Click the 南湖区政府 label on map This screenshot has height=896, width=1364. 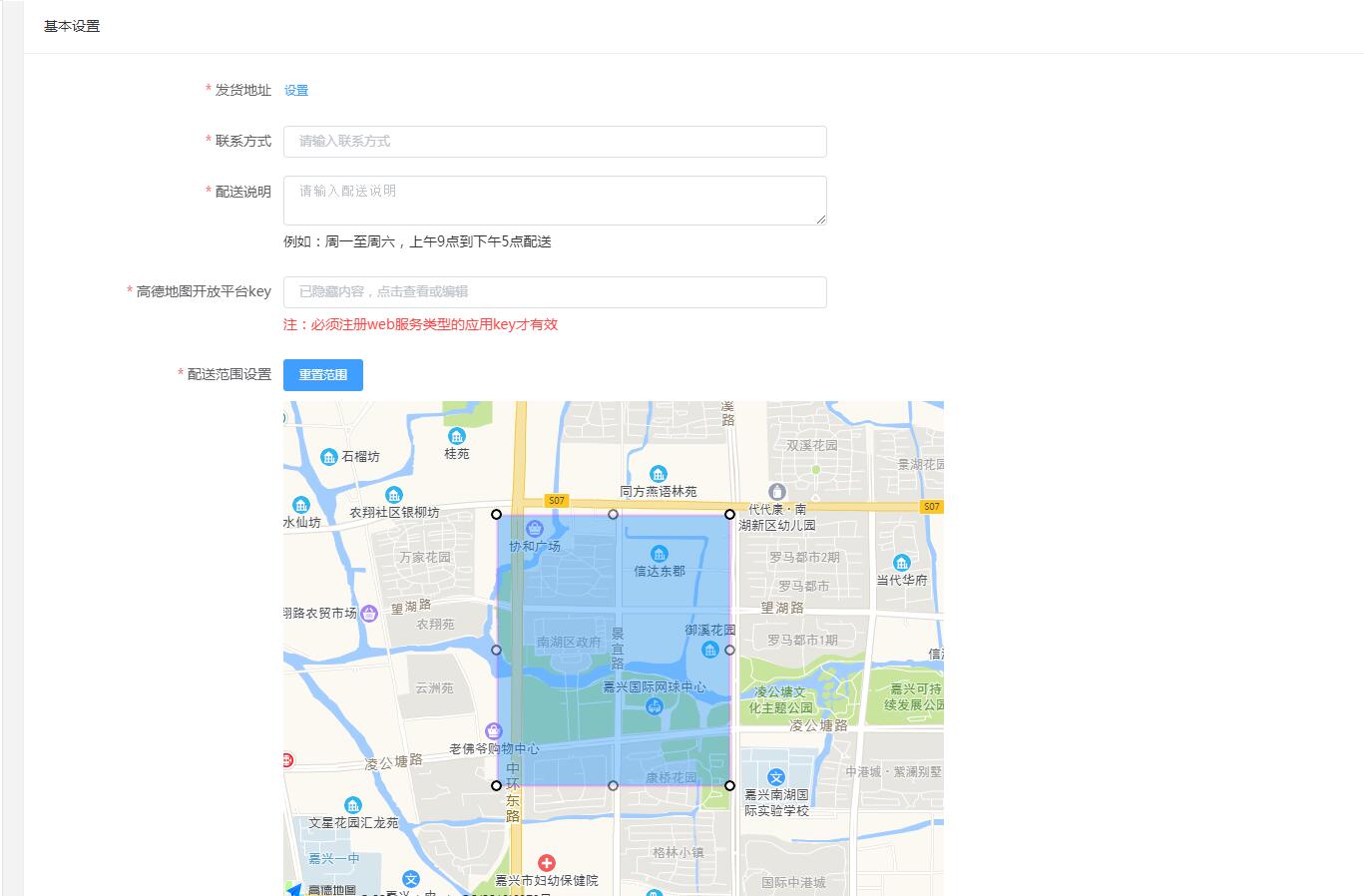tap(569, 643)
